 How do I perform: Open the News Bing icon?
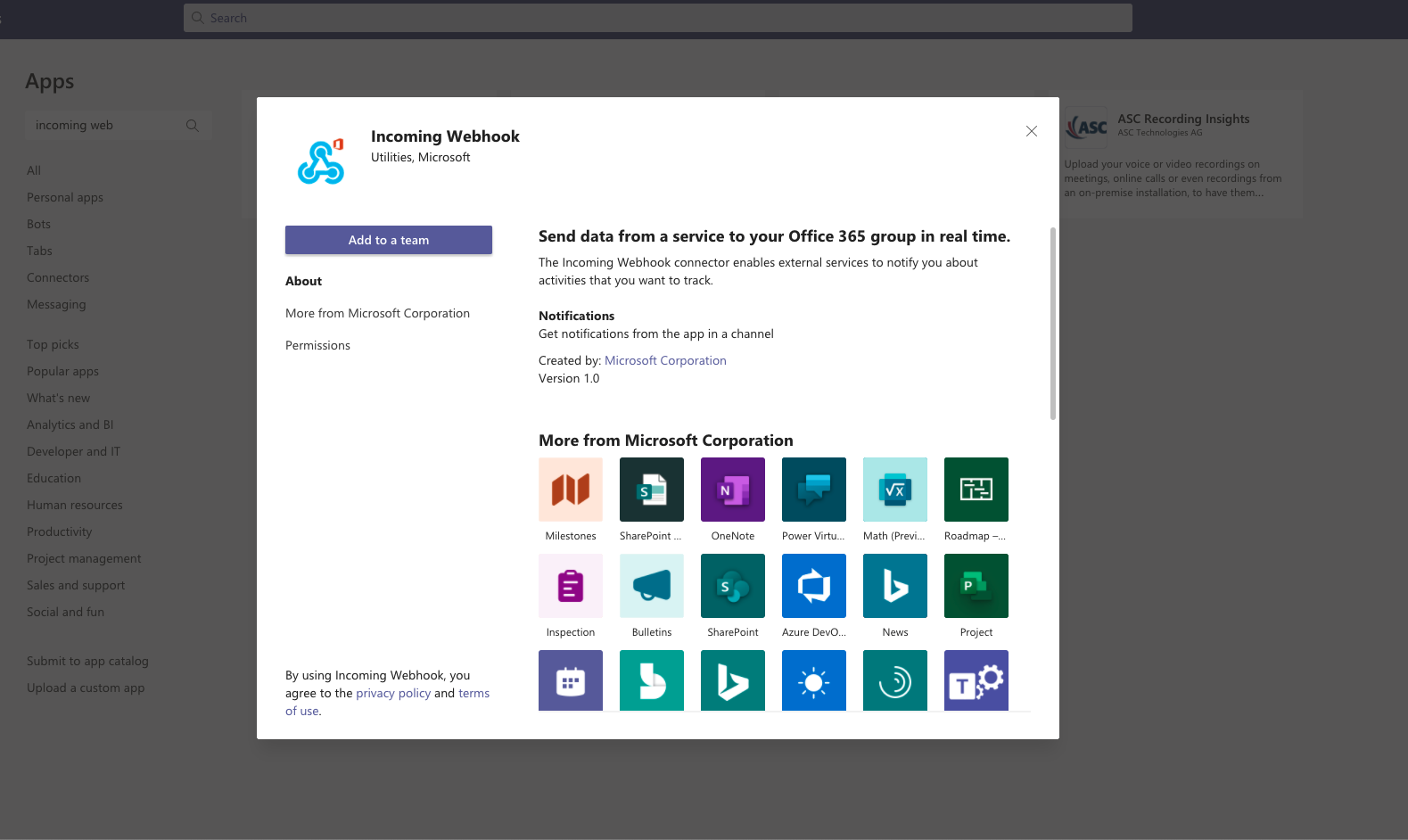point(895,586)
